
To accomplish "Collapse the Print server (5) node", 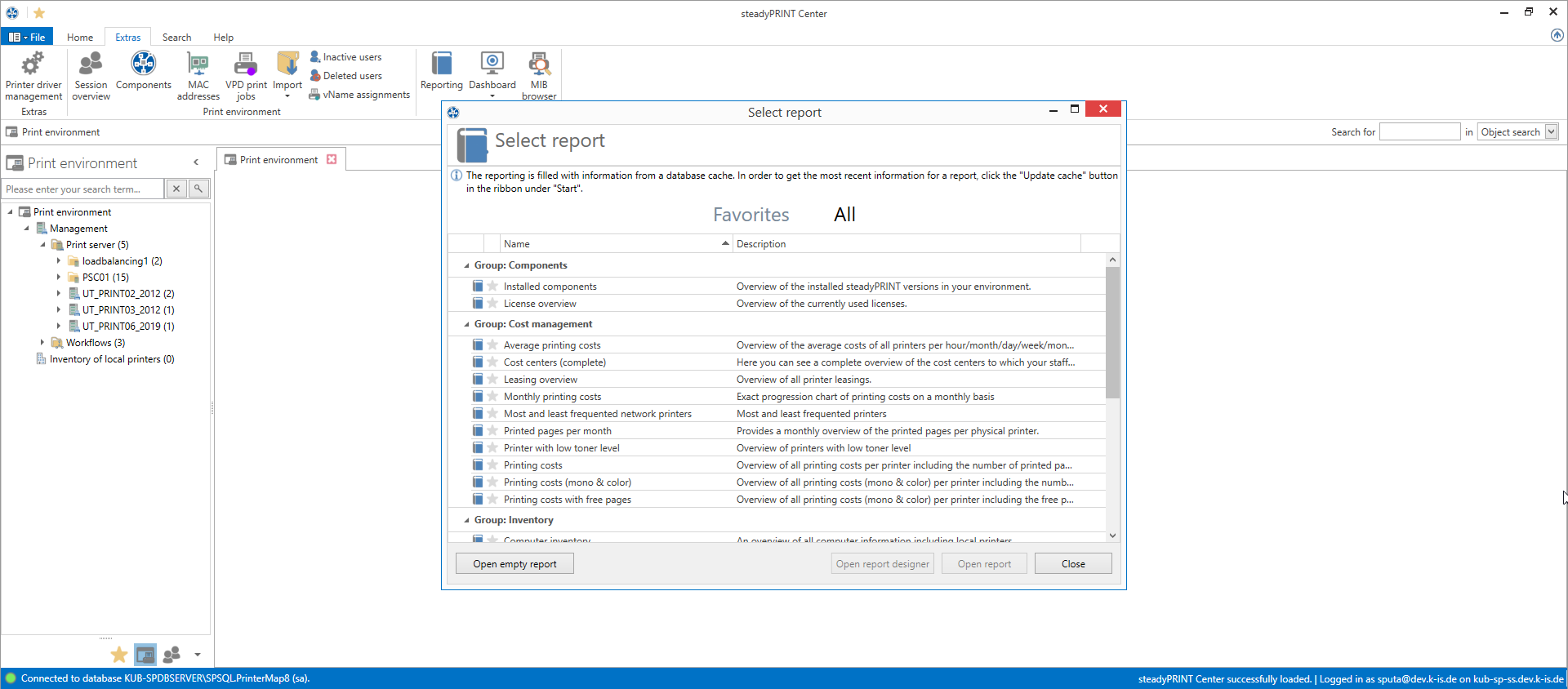I will [x=42, y=244].
